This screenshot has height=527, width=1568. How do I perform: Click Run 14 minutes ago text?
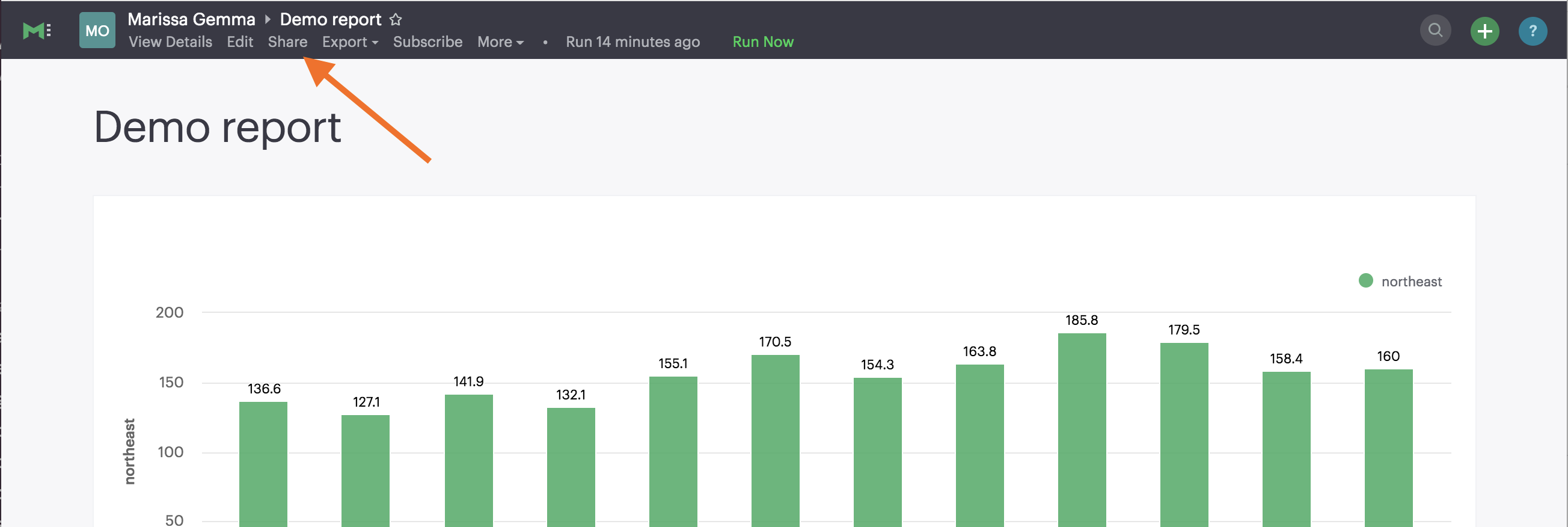pyautogui.click(x=632, y=42)
